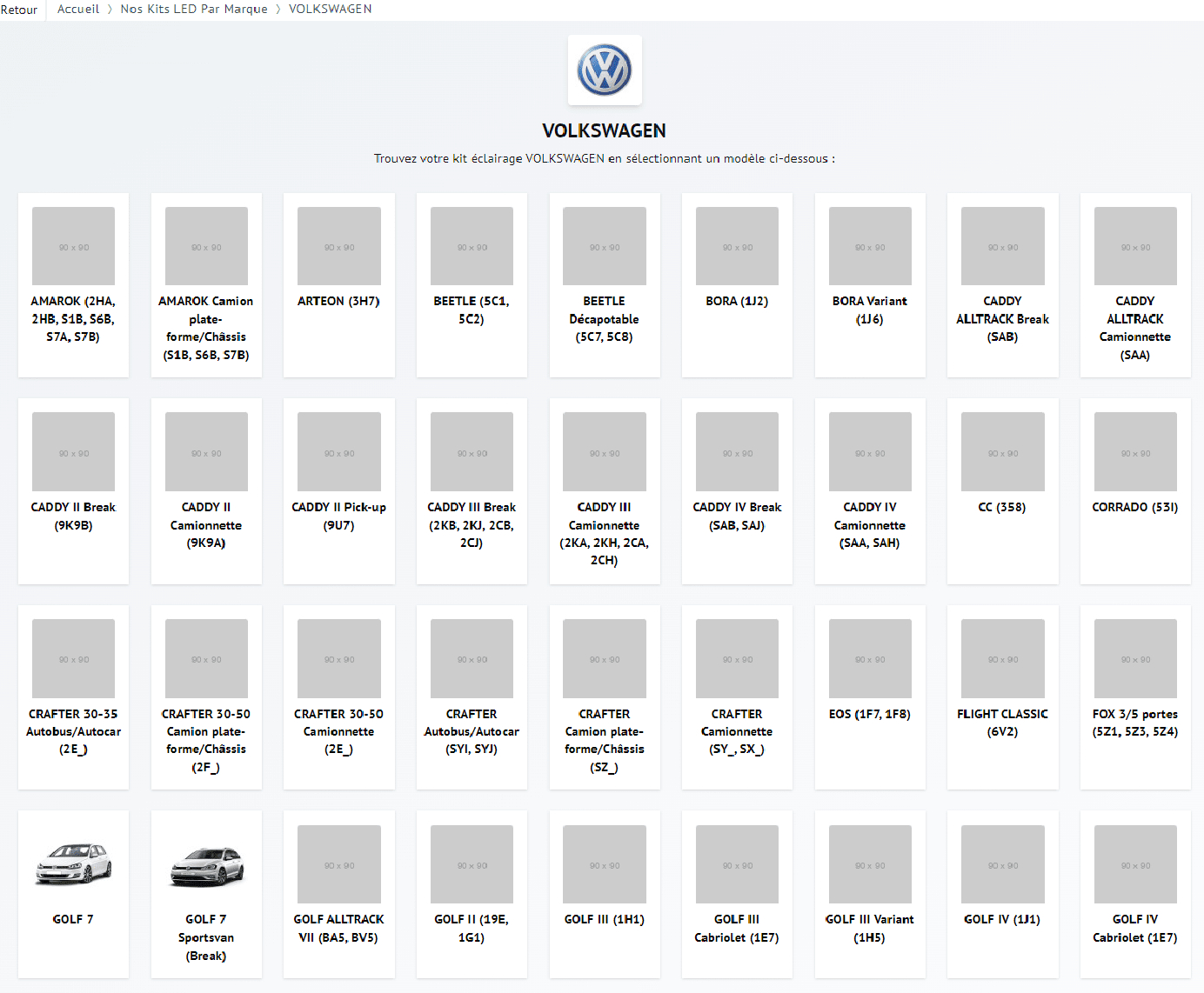
Task: Select GOLF III Variant (1H5)
Action: coord(870,895)
